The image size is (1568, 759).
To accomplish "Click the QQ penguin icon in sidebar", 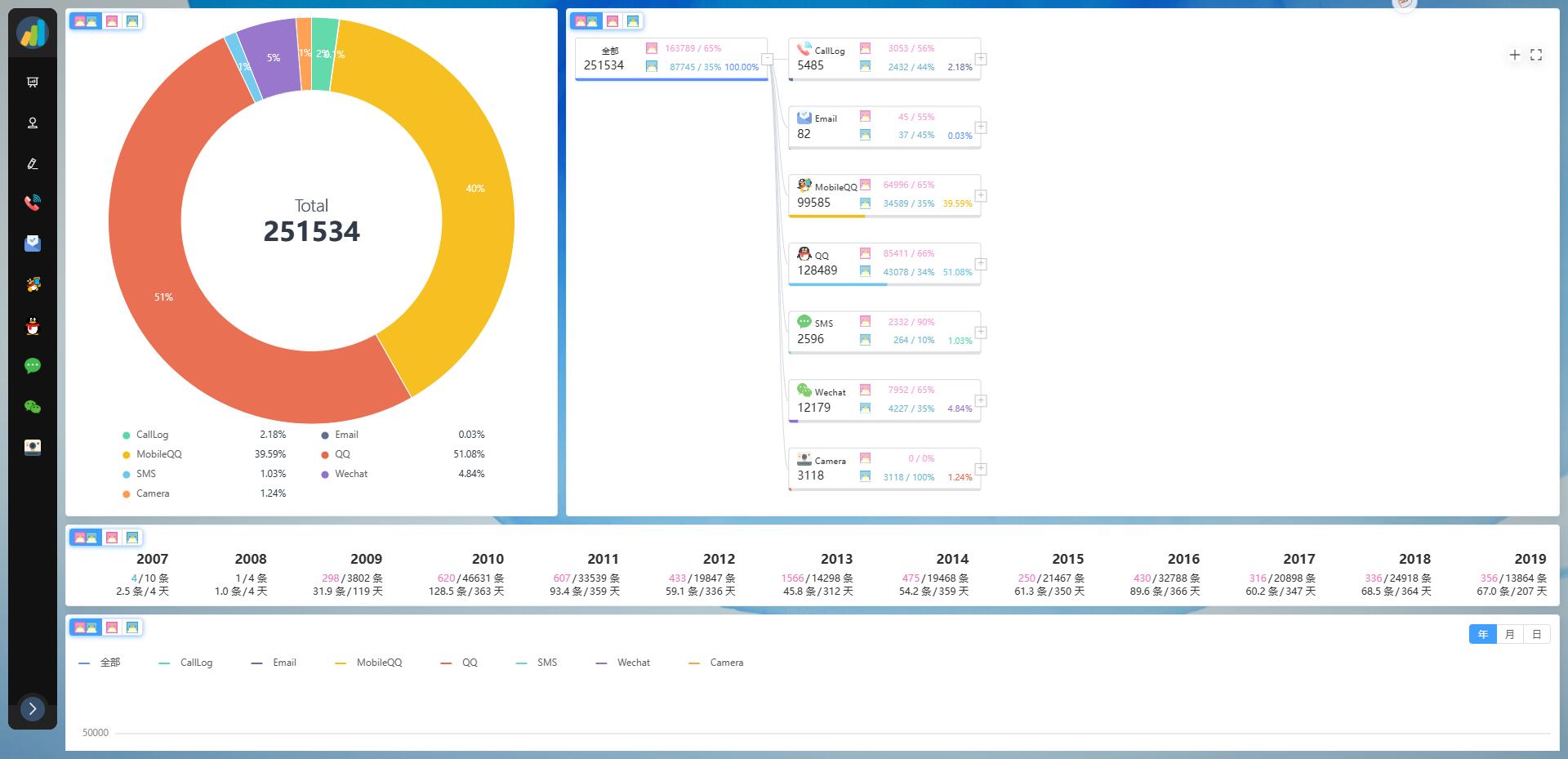I will [x=33, y=326].
